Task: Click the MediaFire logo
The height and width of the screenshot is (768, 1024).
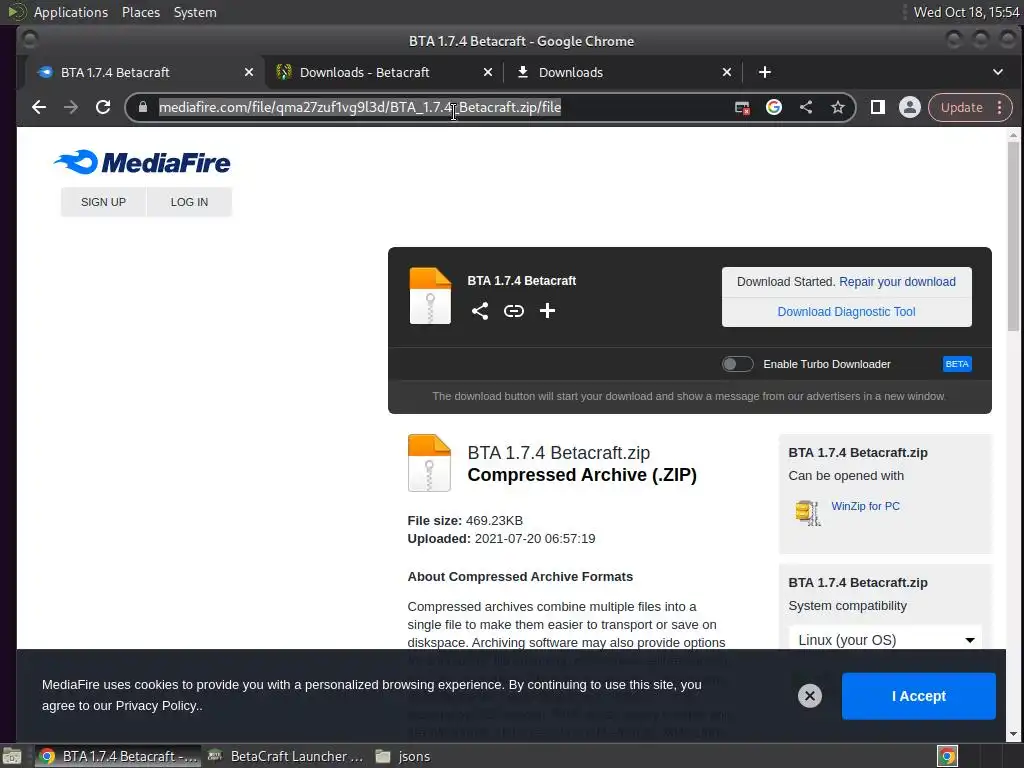Action: tap(142, 163)
